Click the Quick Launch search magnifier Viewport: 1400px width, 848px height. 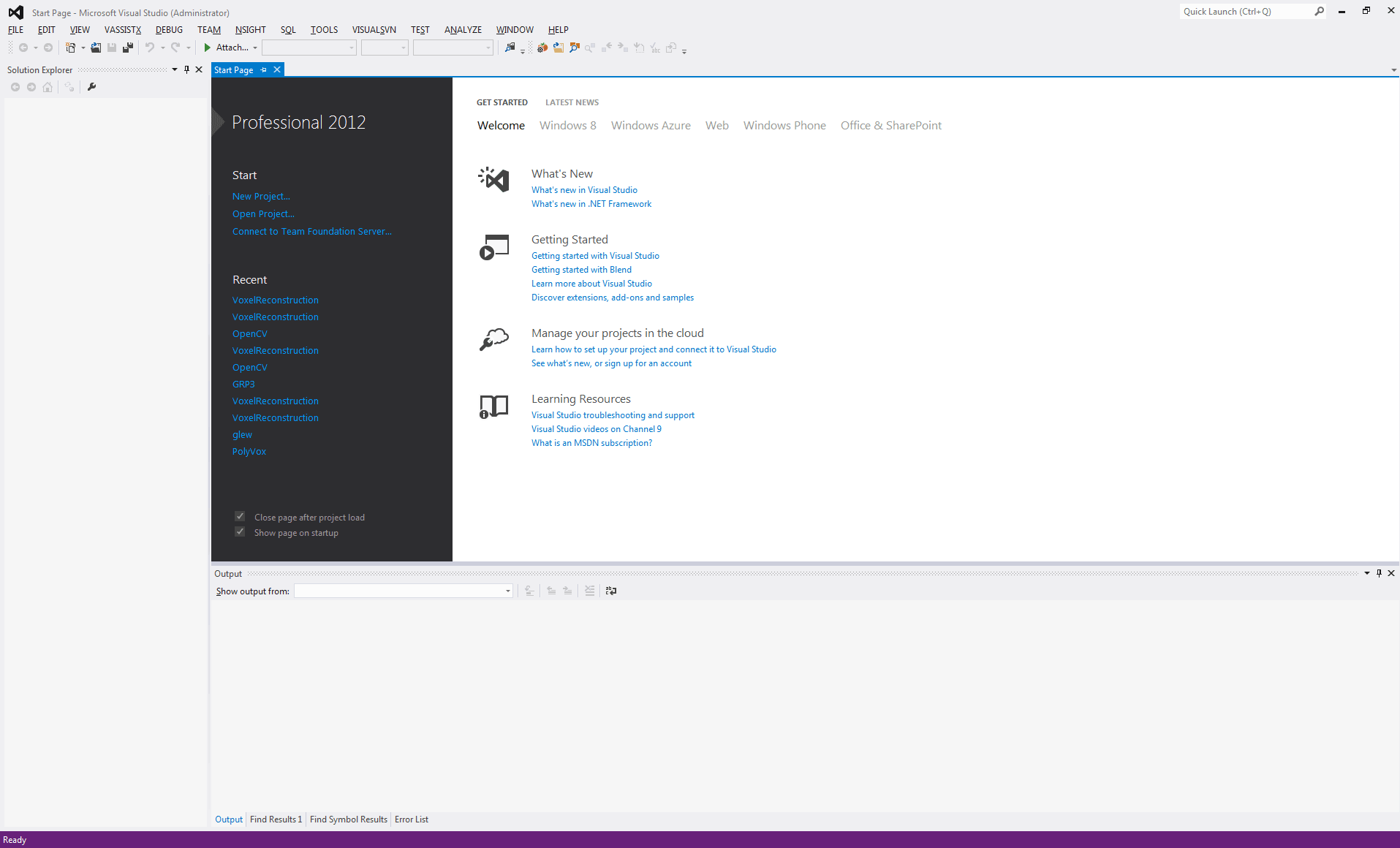point(1319,12)
